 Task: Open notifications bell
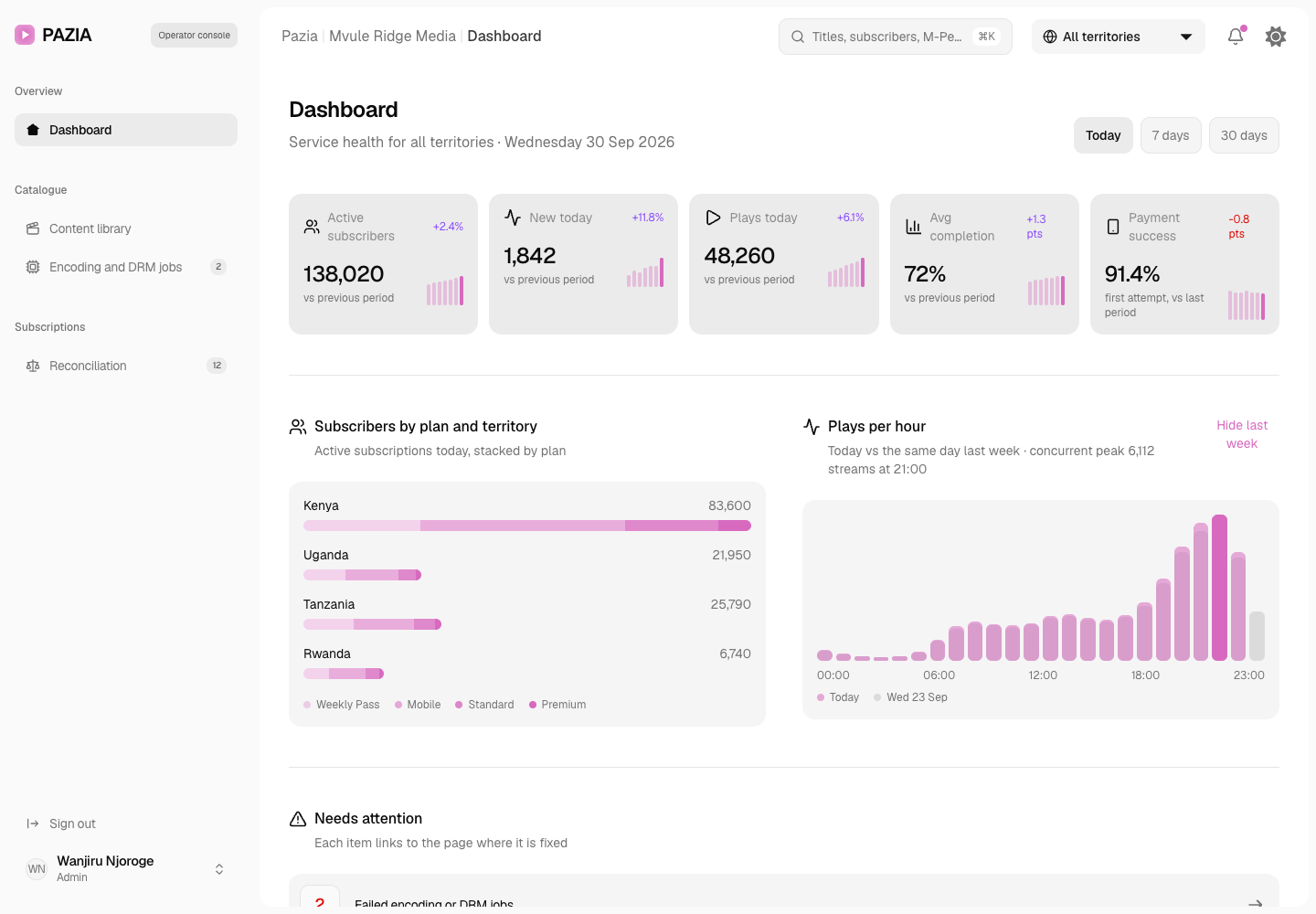(x=1236, y=37)
